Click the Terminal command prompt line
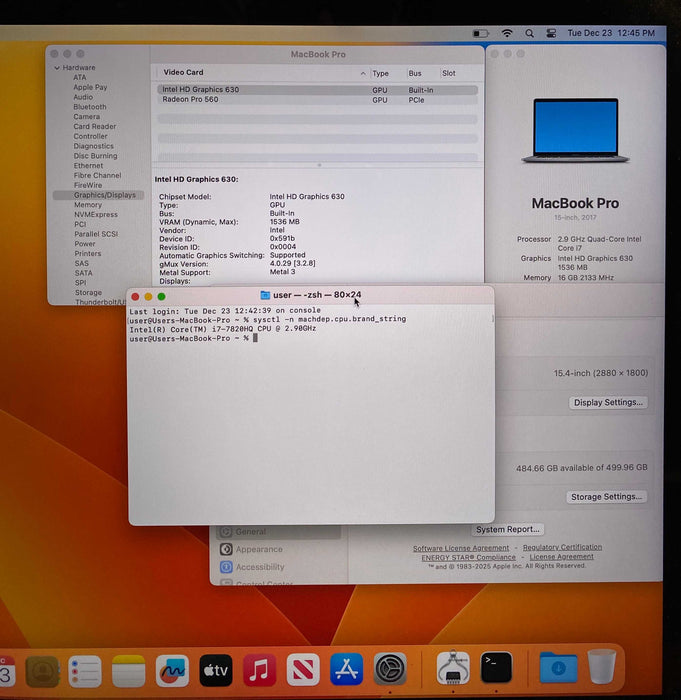 pyautogui.click(x=193, y=338)
